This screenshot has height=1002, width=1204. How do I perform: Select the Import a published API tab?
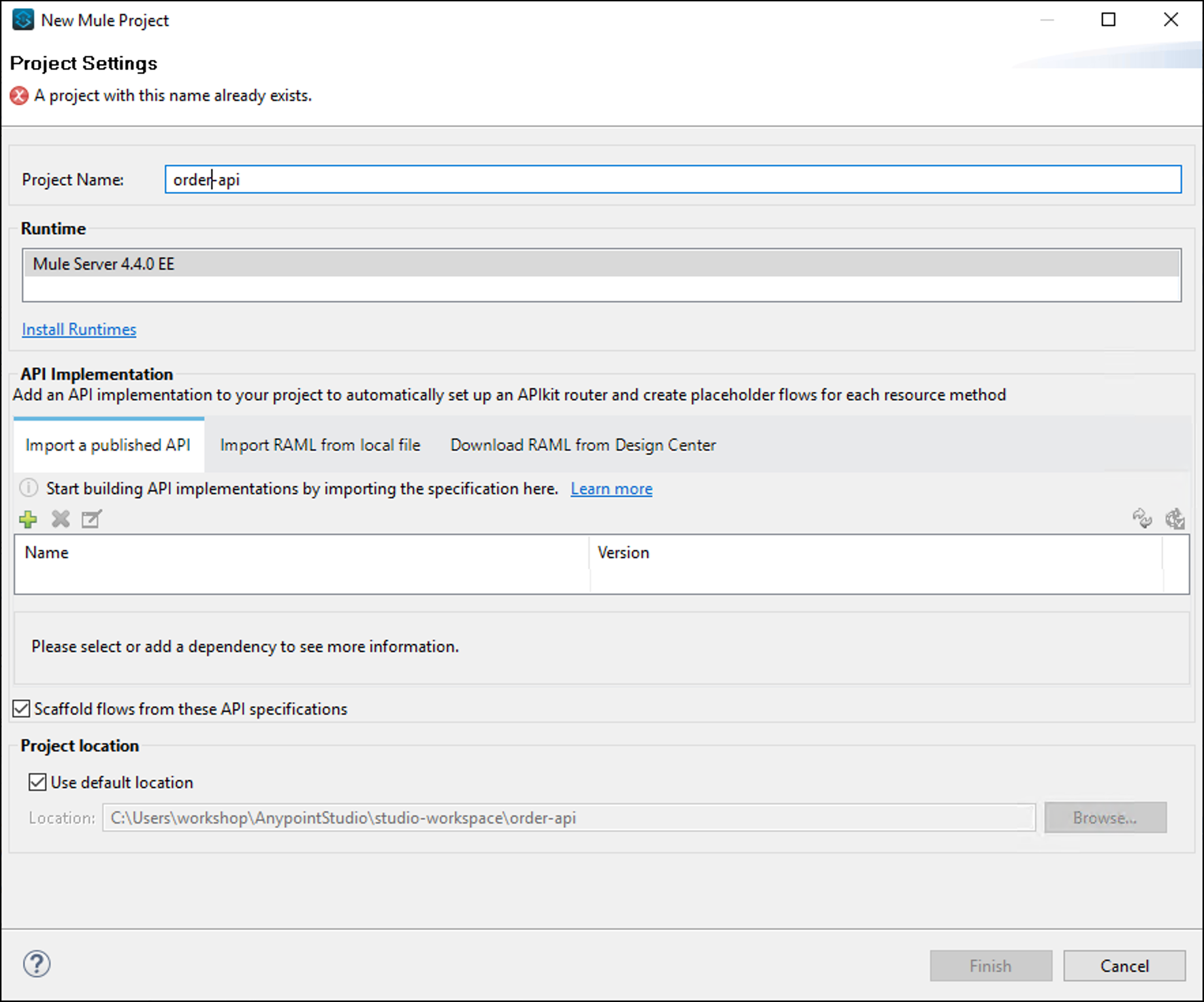[108, 445]
